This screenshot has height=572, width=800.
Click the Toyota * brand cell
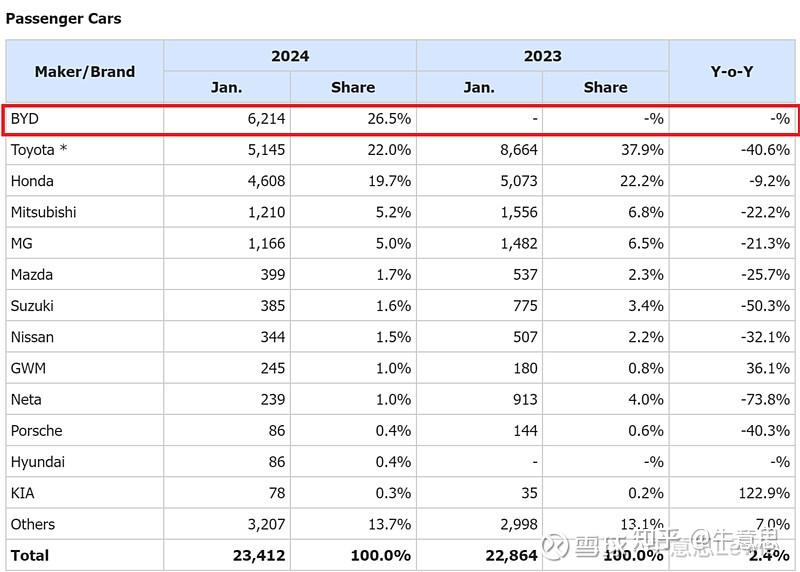click(85, 150)
